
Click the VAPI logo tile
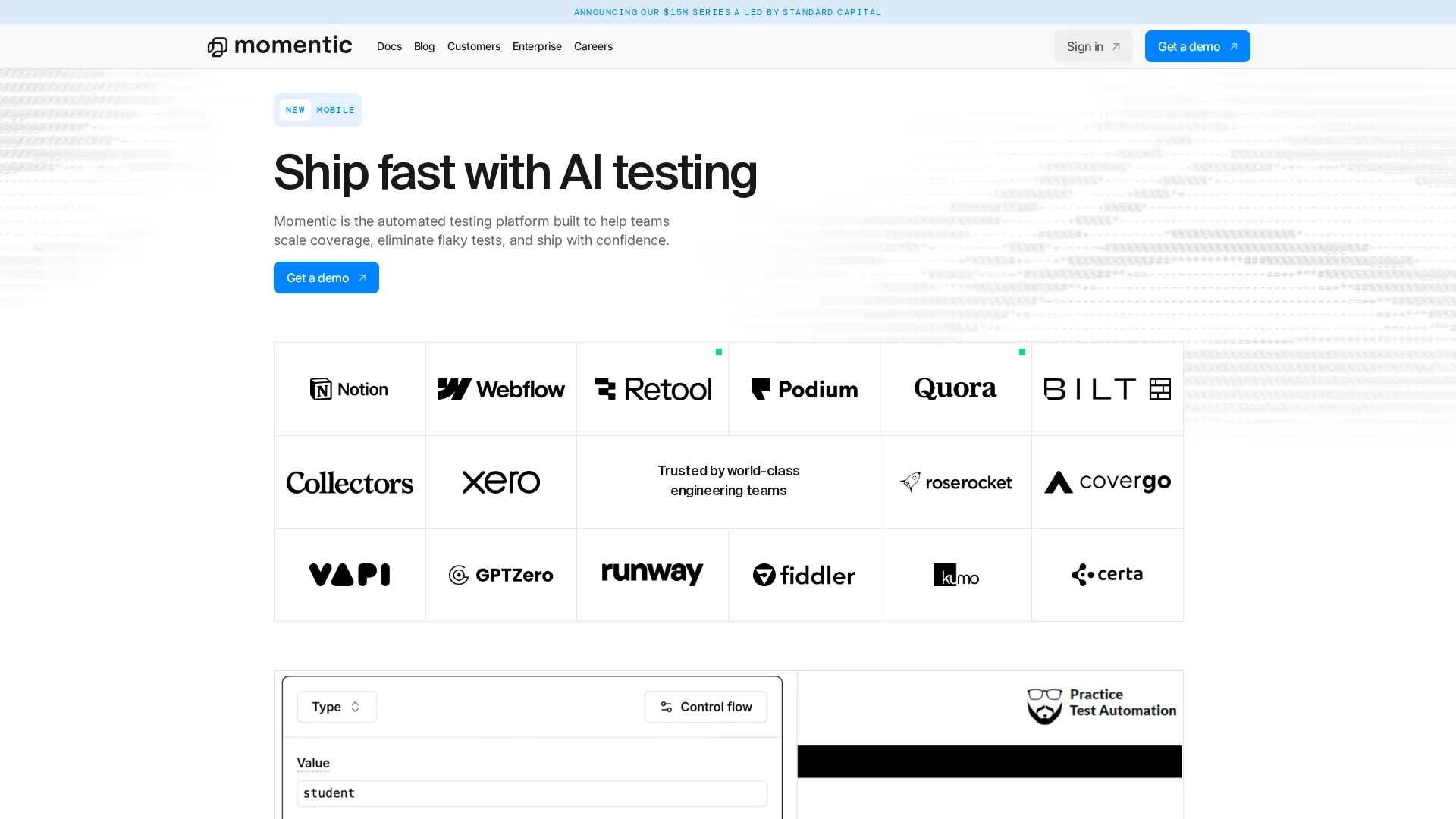tap(350, 575)
